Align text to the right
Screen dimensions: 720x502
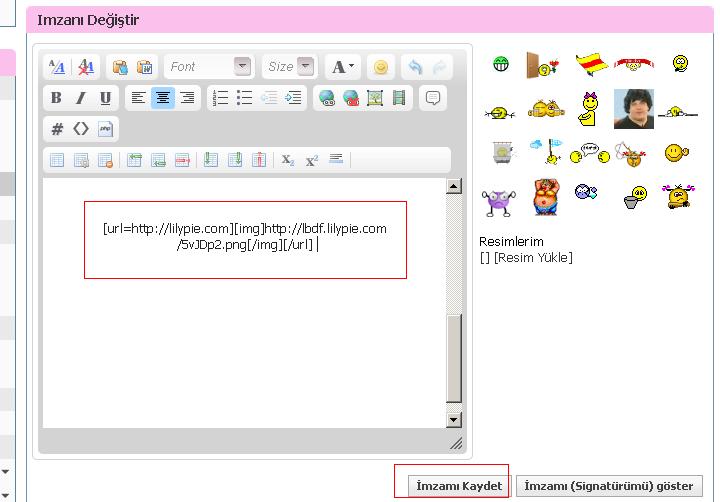[x=187, y=98]
